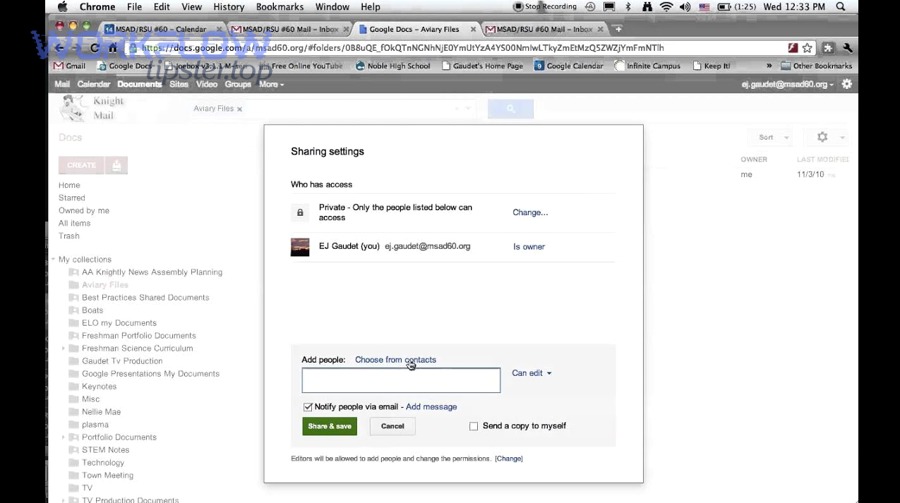900x503 pixels.
Task: Click the upload icon next to Create
Action: click(117, 165)
